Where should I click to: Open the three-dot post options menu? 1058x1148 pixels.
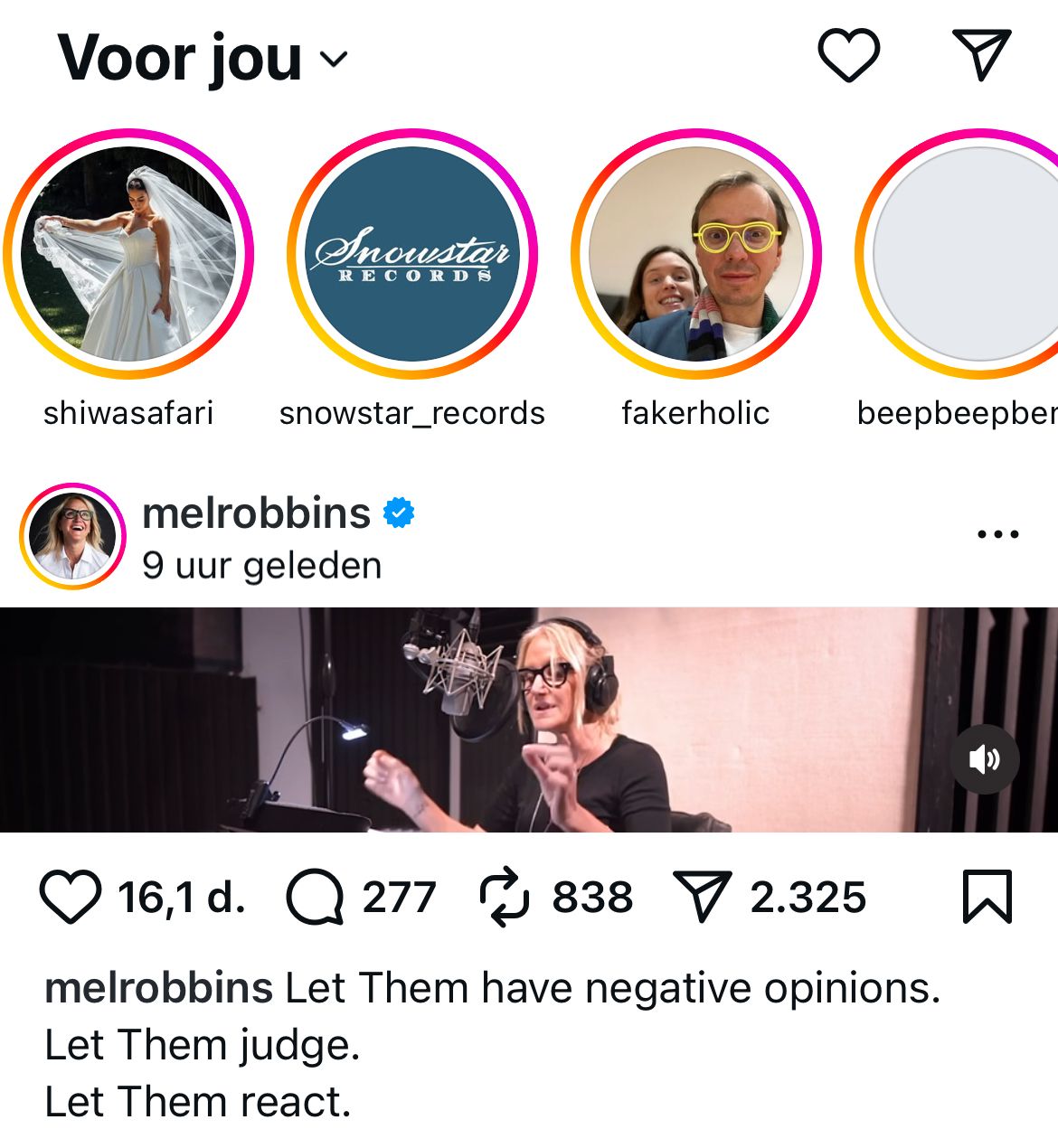[998, 534]
